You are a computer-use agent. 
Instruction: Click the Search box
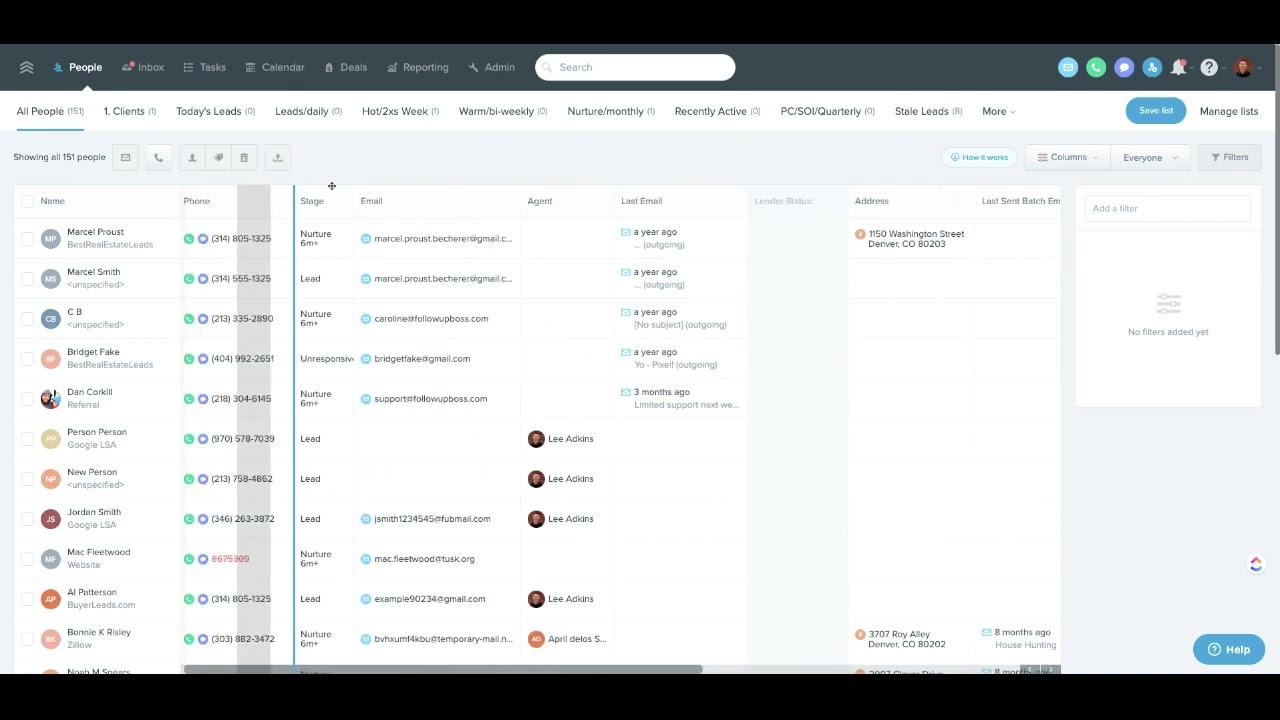[635, 67]
